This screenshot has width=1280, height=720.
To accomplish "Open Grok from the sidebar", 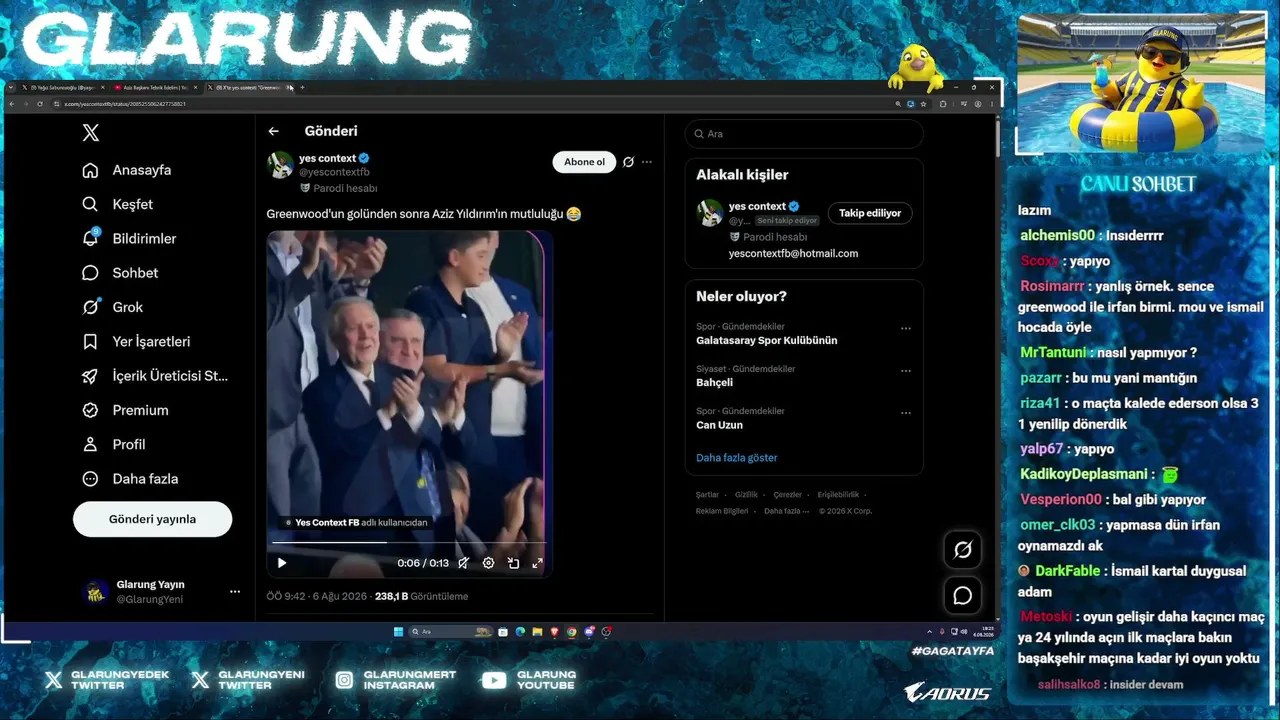I will click(x=113, y=307).
